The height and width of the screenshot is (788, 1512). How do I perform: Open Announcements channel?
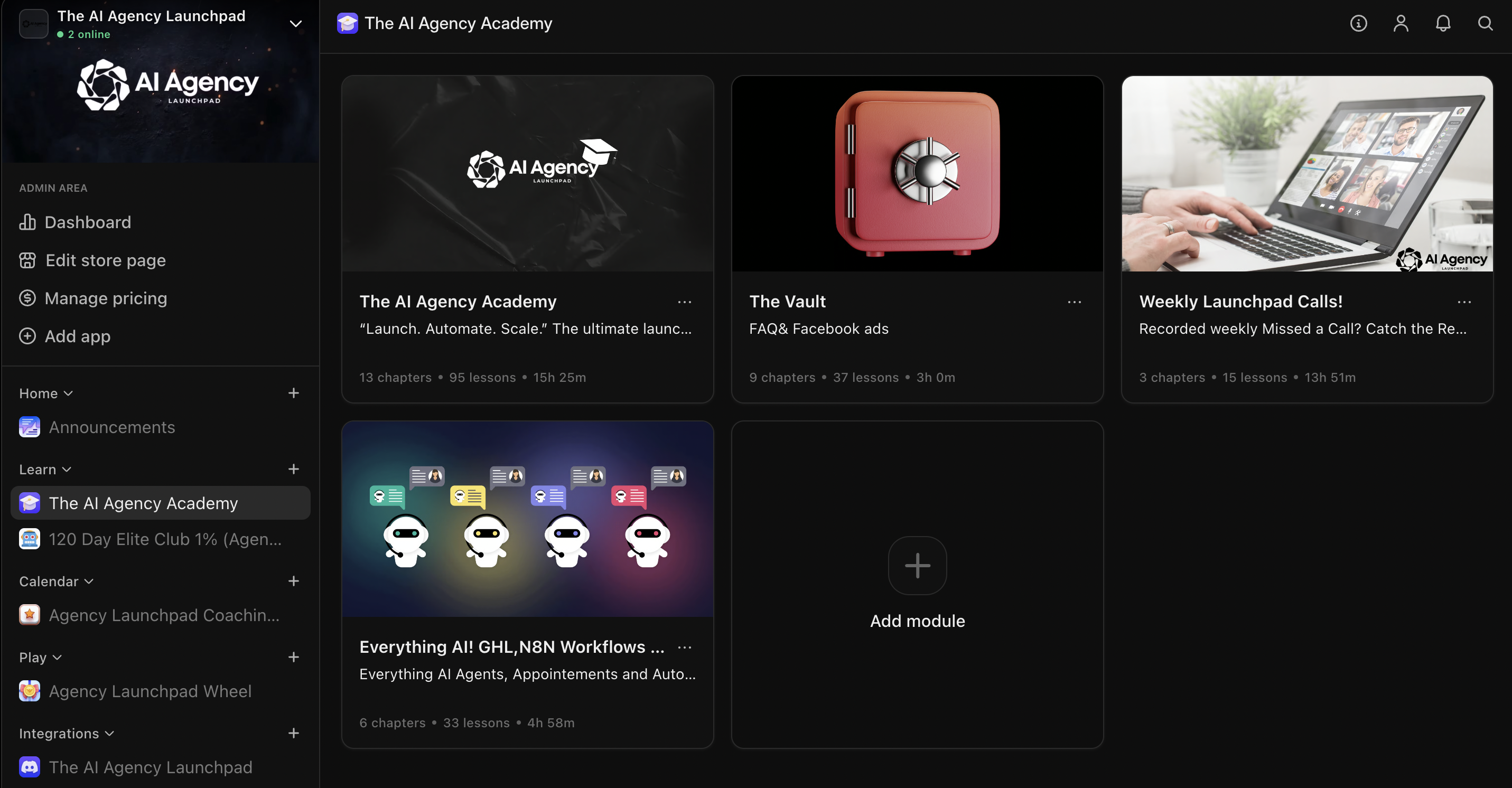[x=160, y=427]
